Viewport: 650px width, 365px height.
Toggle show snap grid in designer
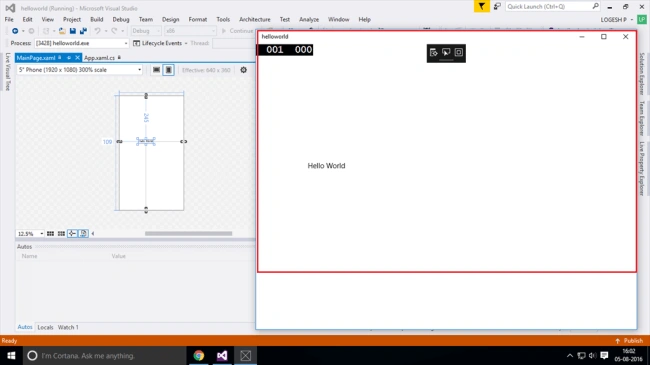(50, 234)
